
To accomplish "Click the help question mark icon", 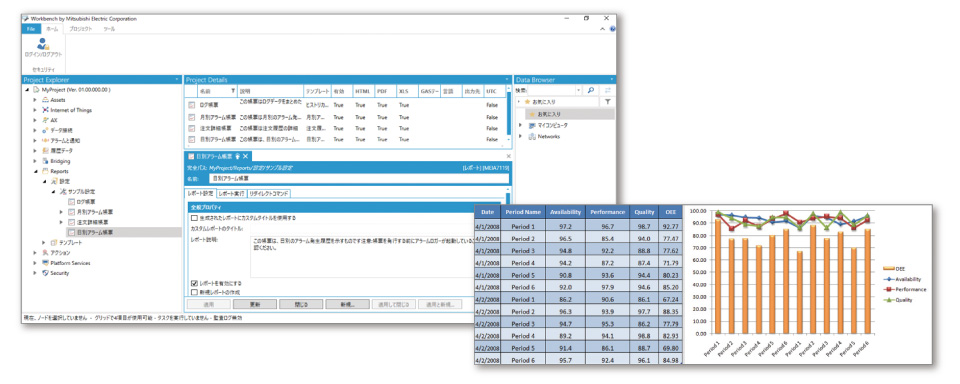I will [613, 29].
